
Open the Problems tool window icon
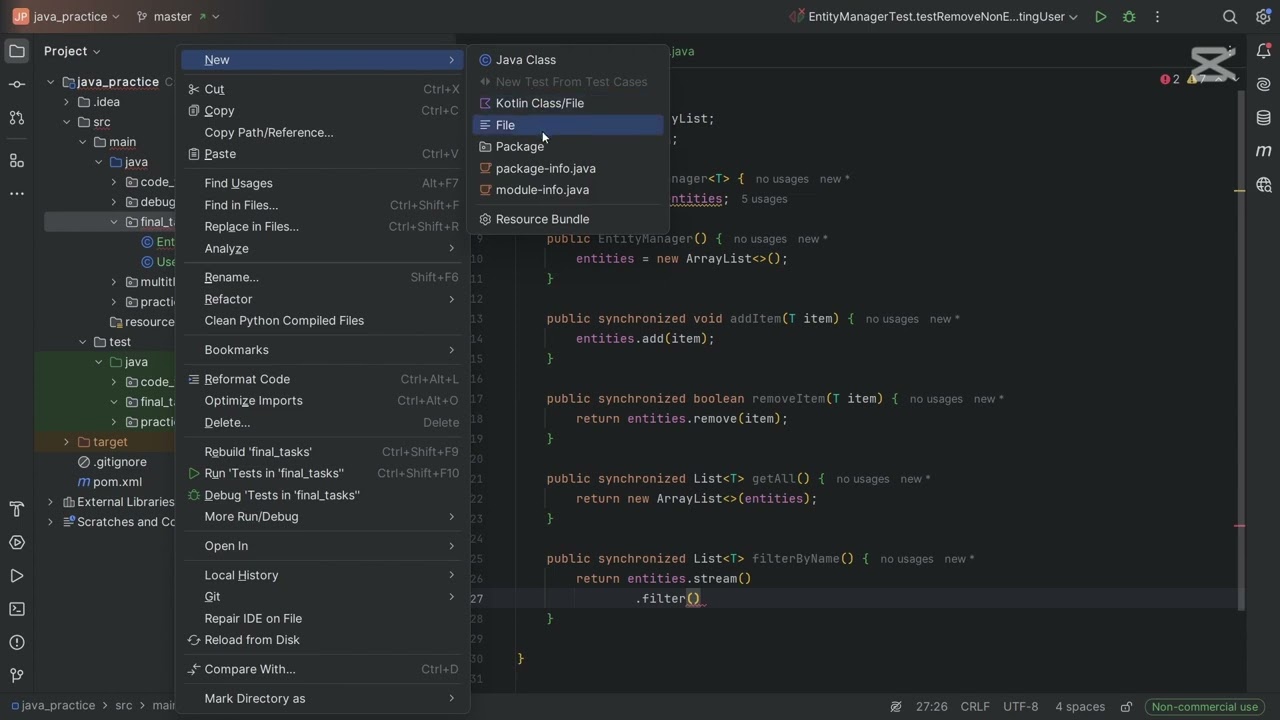coord(17,642)
